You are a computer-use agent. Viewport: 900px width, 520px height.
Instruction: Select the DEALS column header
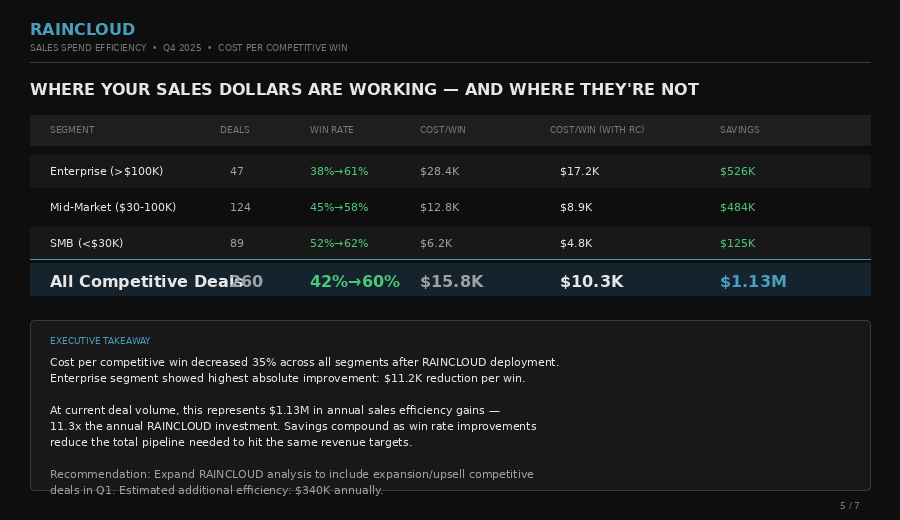click(x=235, y=130)
